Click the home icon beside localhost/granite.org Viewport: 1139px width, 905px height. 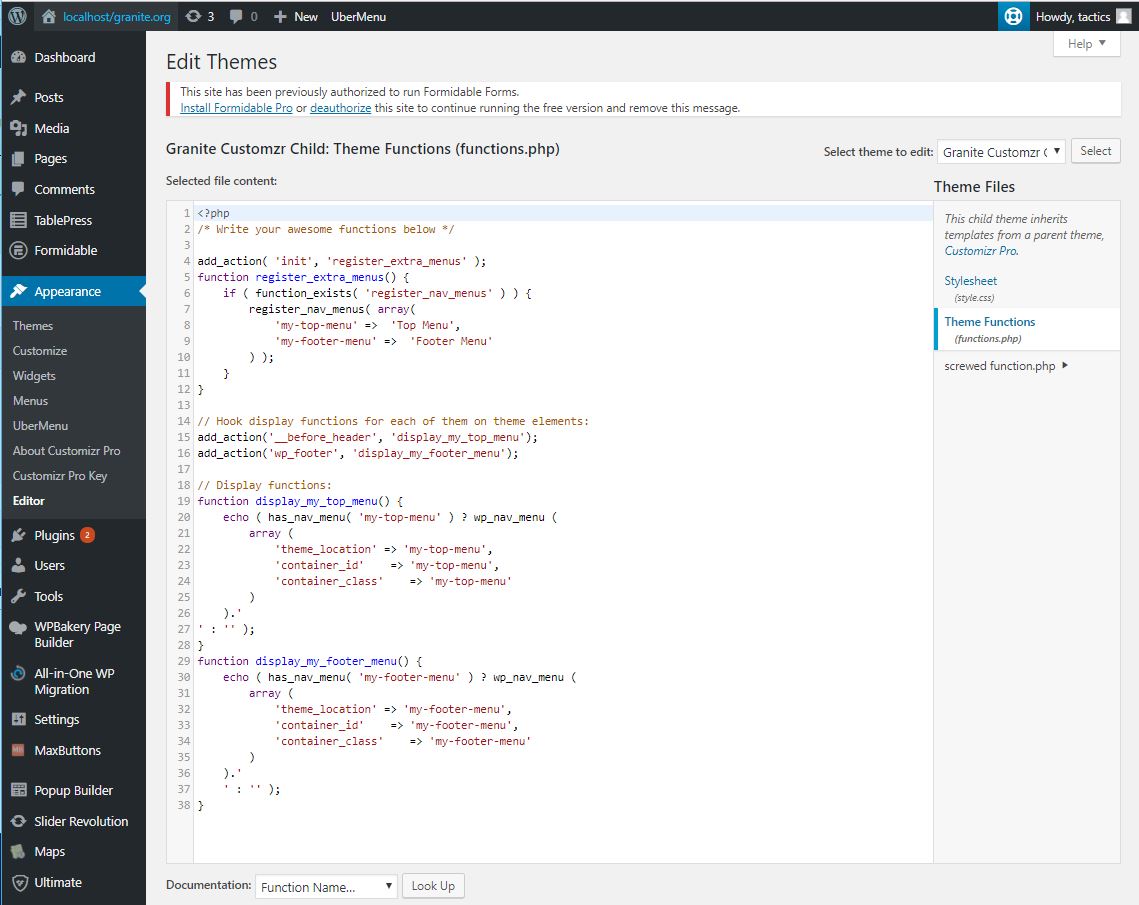[48, 16]
